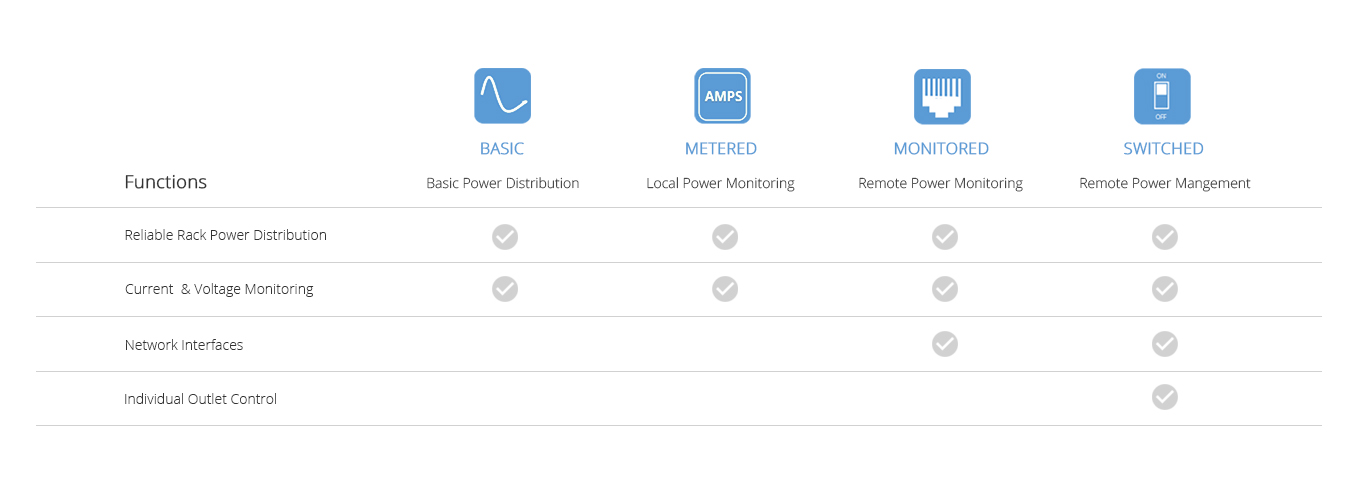Select the Network Interfaces row label

(184, 345)
